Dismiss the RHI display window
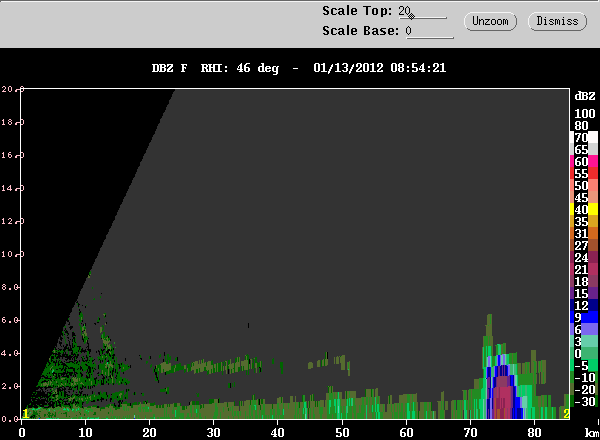Viewport: 600px width, 440px height. [x=557, y=20]
